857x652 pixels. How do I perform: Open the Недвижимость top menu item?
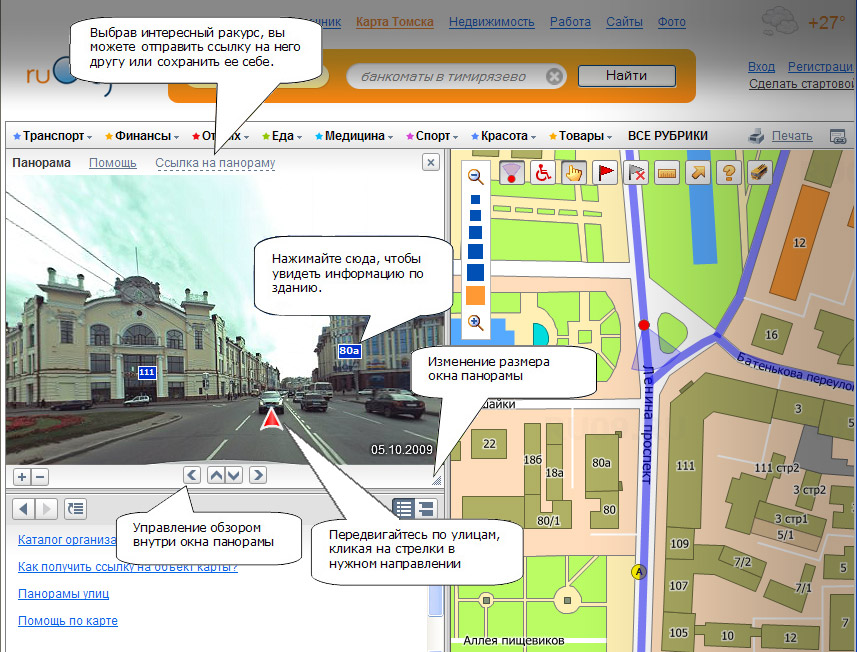[x=491, y=21]
